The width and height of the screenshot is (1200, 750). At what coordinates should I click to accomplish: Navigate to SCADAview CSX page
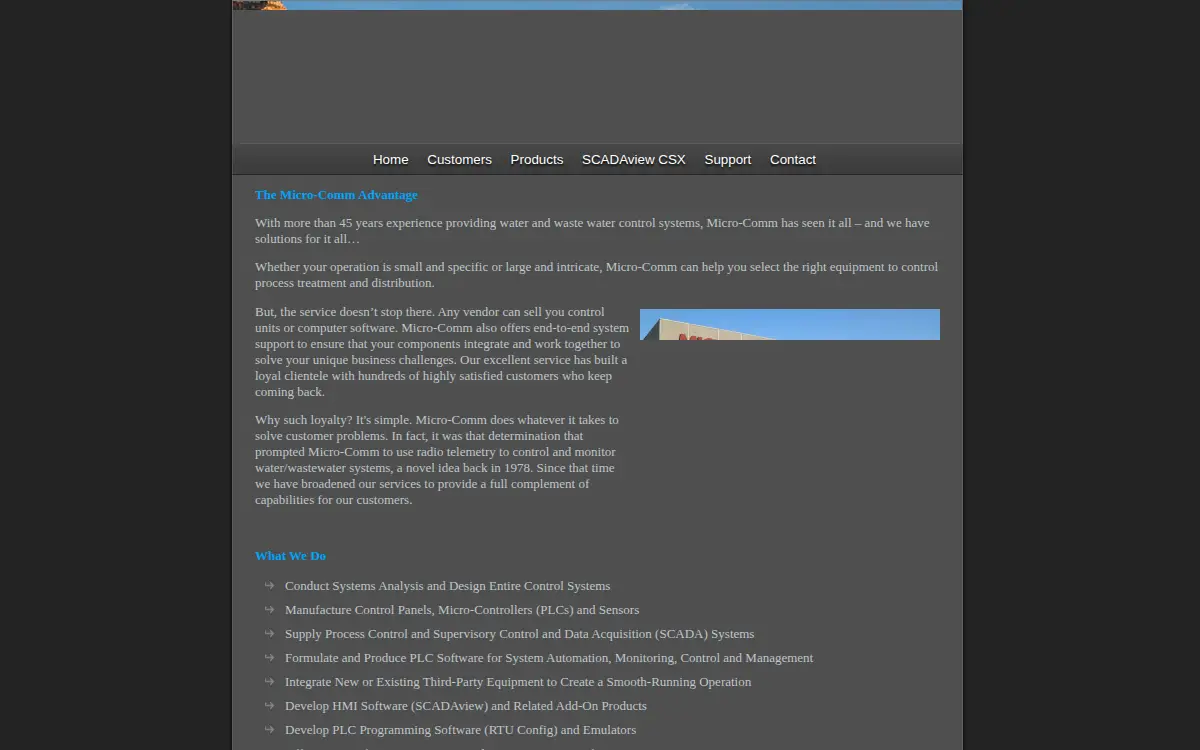coord(634,160)
